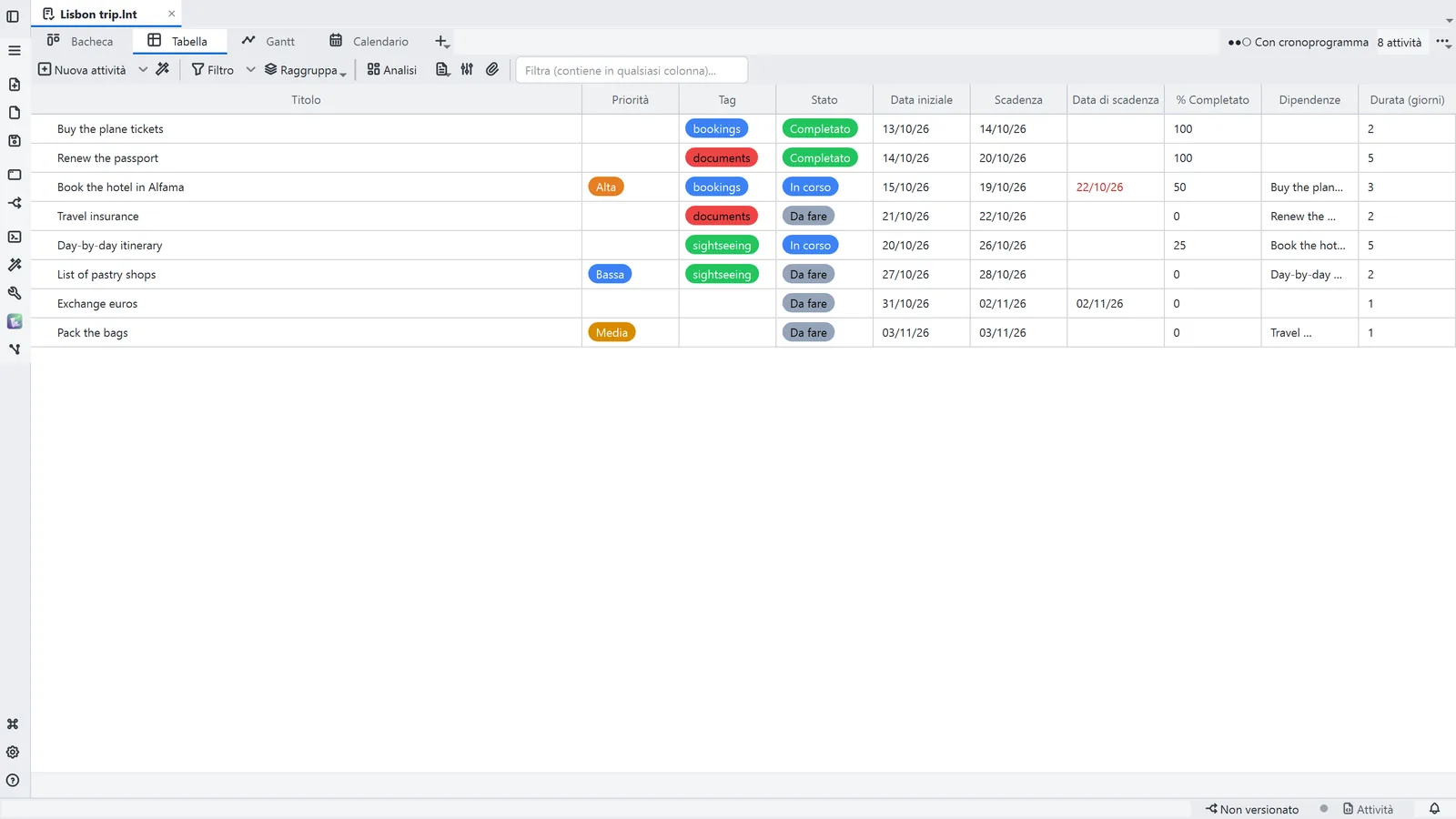
Task: Close the Lisbon trip.lnt file tab
Action: point(171,14)
